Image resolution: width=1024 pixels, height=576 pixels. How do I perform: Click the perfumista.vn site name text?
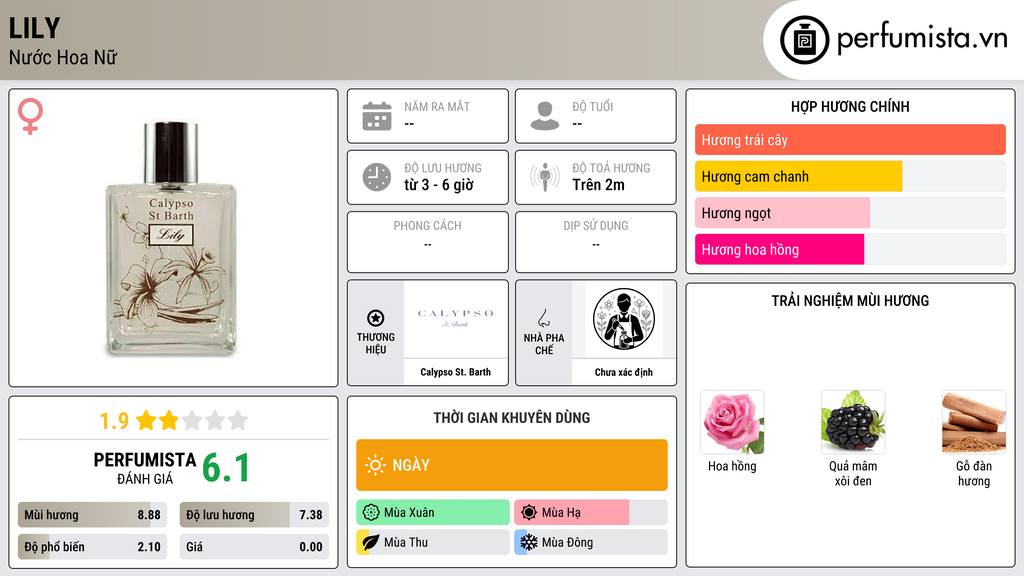tap(922, 38)
